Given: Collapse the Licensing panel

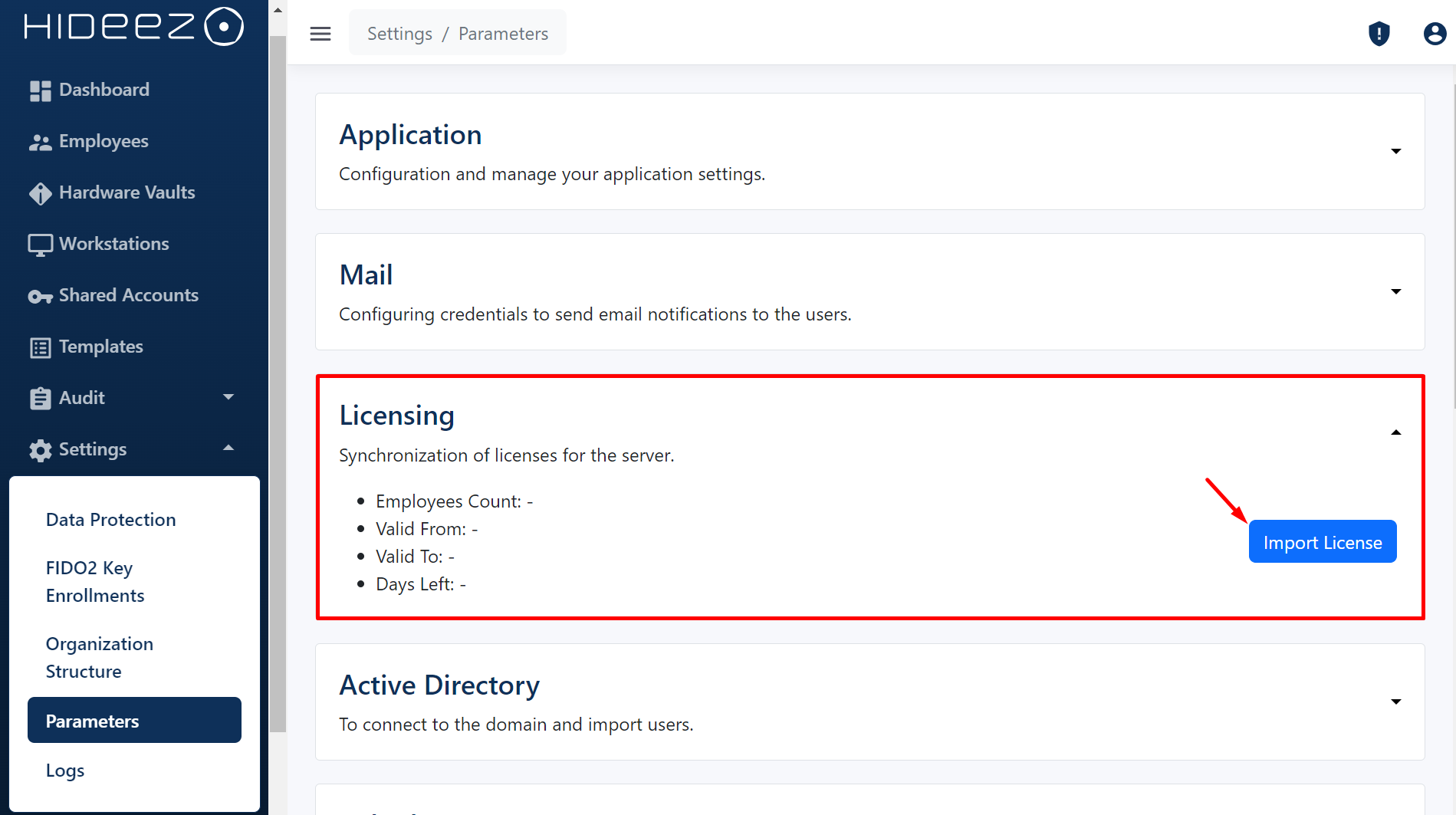Looking at the screenshot, I should tap(1395, 432).
